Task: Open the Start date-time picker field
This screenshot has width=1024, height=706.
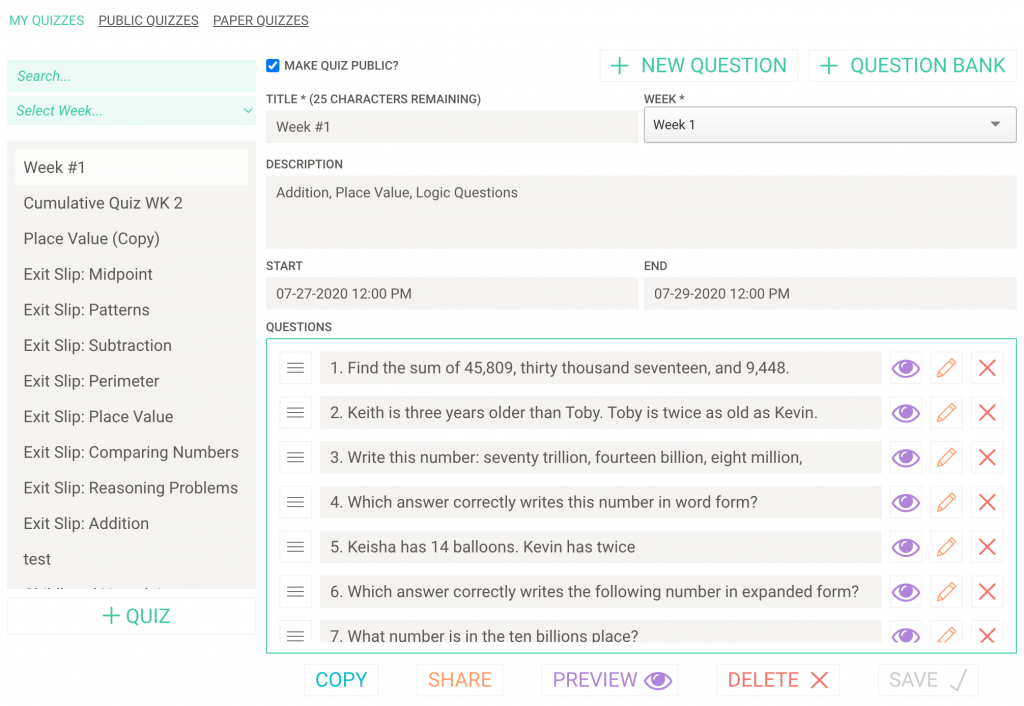Action: 451,294
